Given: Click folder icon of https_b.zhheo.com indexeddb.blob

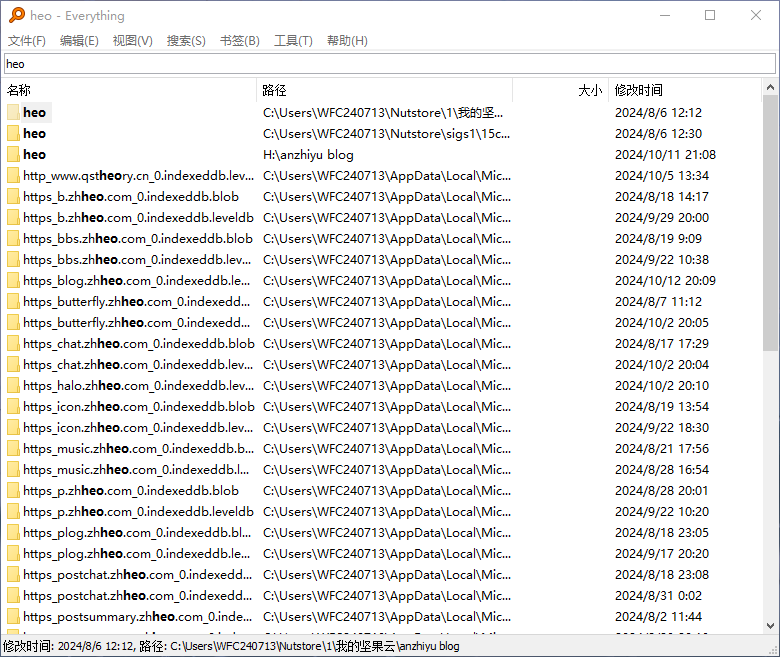Looking at the screenshot, I should [x=14, y=197].
